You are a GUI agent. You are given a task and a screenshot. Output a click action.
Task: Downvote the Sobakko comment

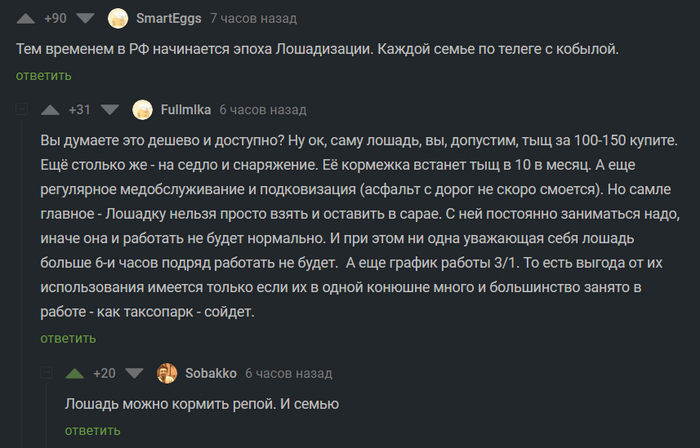134,373
